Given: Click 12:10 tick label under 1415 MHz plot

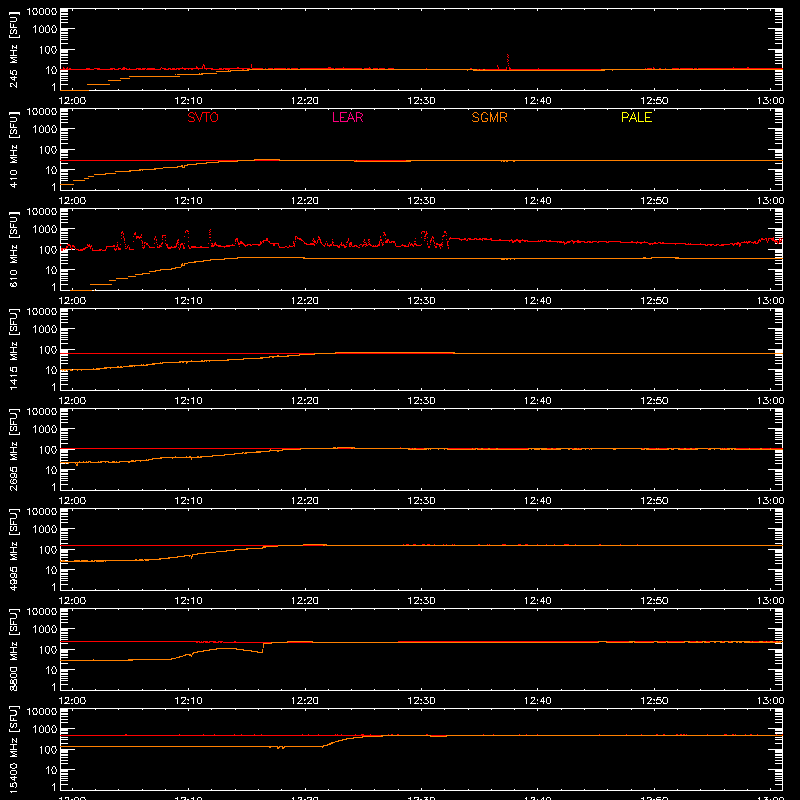Looking at the screenshot, I should pyautogui.click(x=188, y=401).
